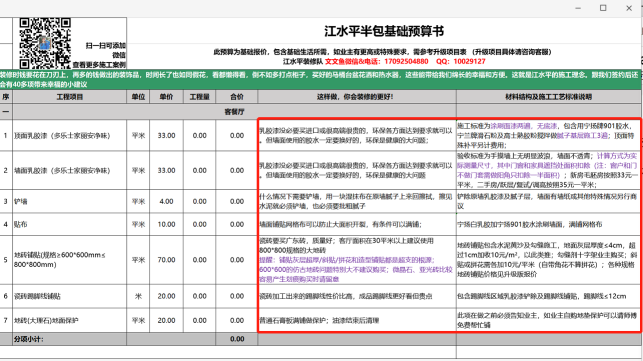Click the 扫一扫可添加微信 label beside QR code

click(x=106, y=50)
